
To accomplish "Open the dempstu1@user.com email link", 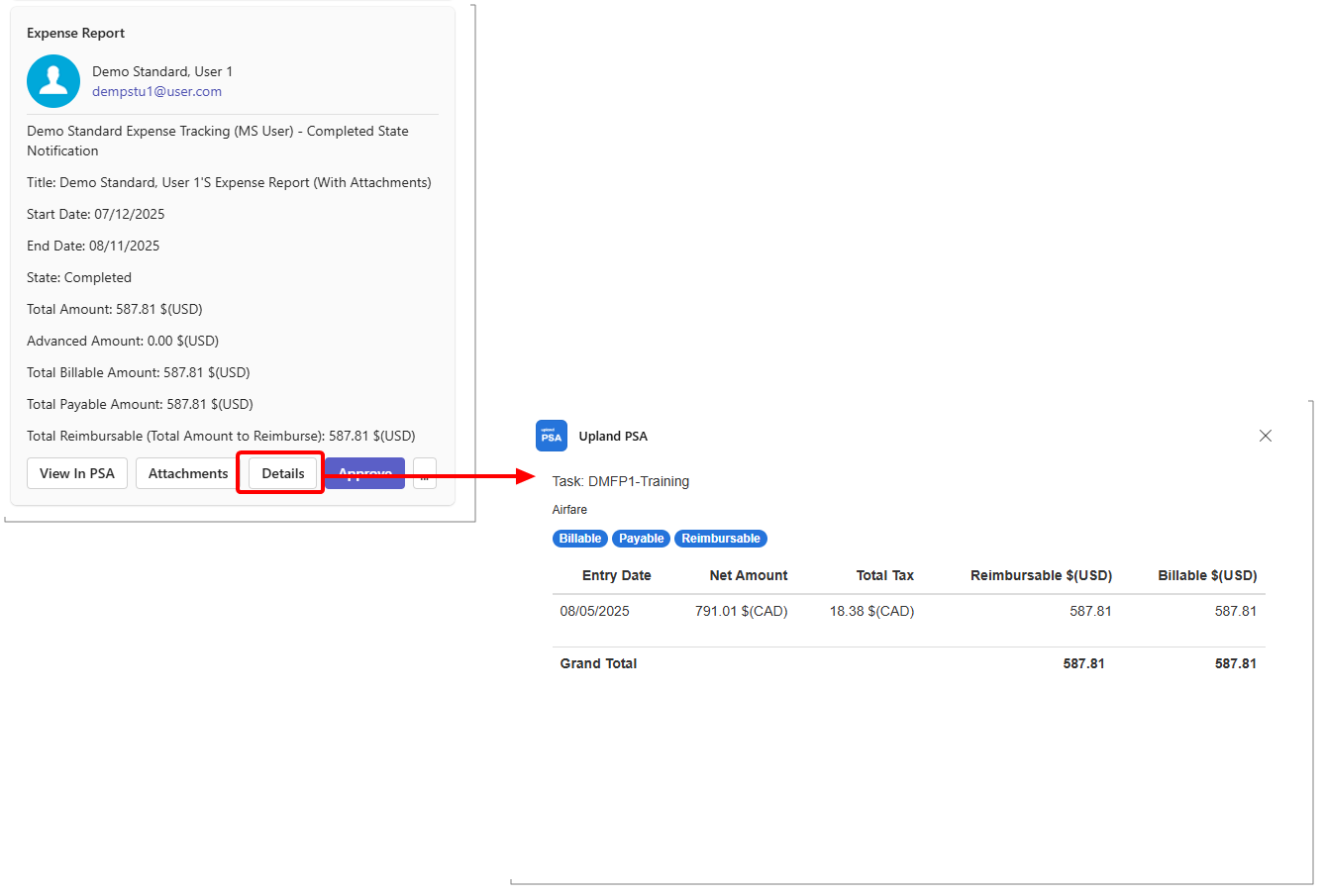I will [154, 91].
